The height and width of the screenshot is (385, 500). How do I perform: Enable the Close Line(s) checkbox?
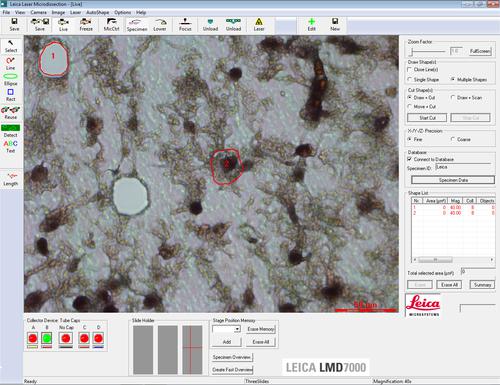[410, 69]
